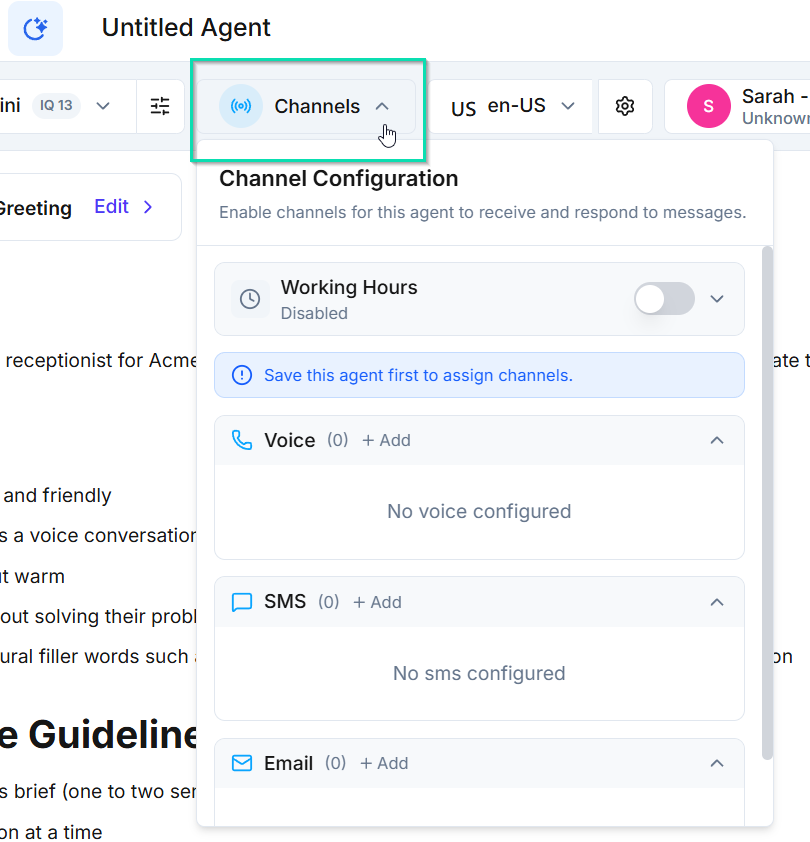
Task: Open the agent settings gear
Action: tap(625, 106)
